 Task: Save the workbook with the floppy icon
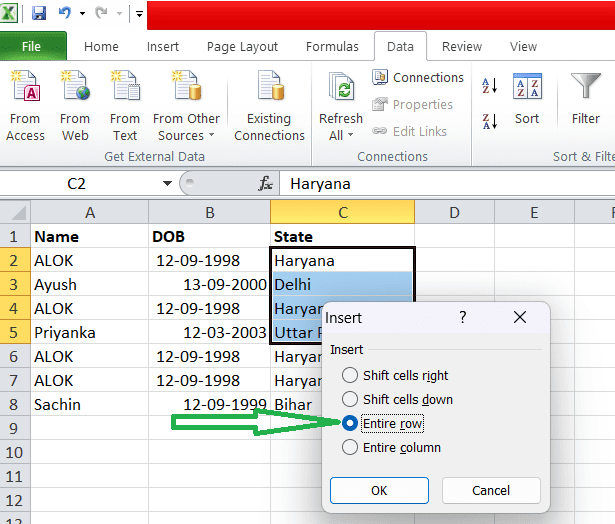pos(39,14)
